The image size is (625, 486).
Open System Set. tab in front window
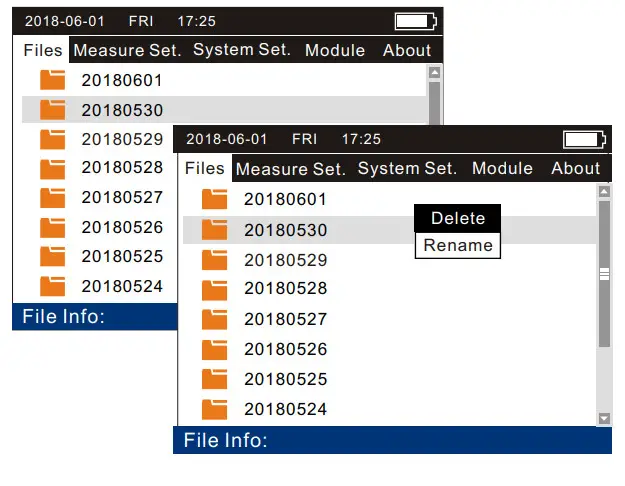[x=407, y=168]
